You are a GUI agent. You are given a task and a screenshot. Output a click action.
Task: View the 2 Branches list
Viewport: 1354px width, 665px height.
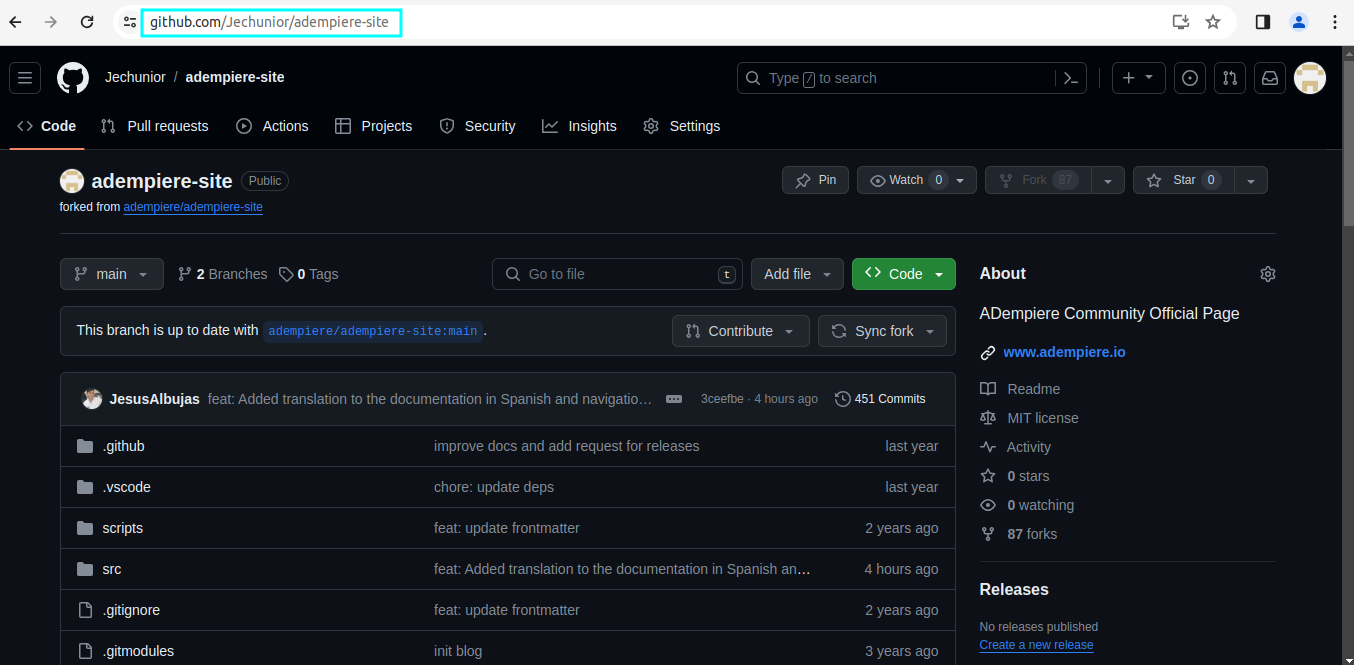[222, 274]
